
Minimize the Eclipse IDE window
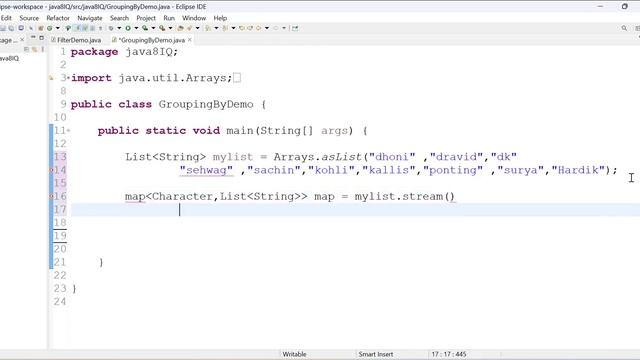click(600, 7)
